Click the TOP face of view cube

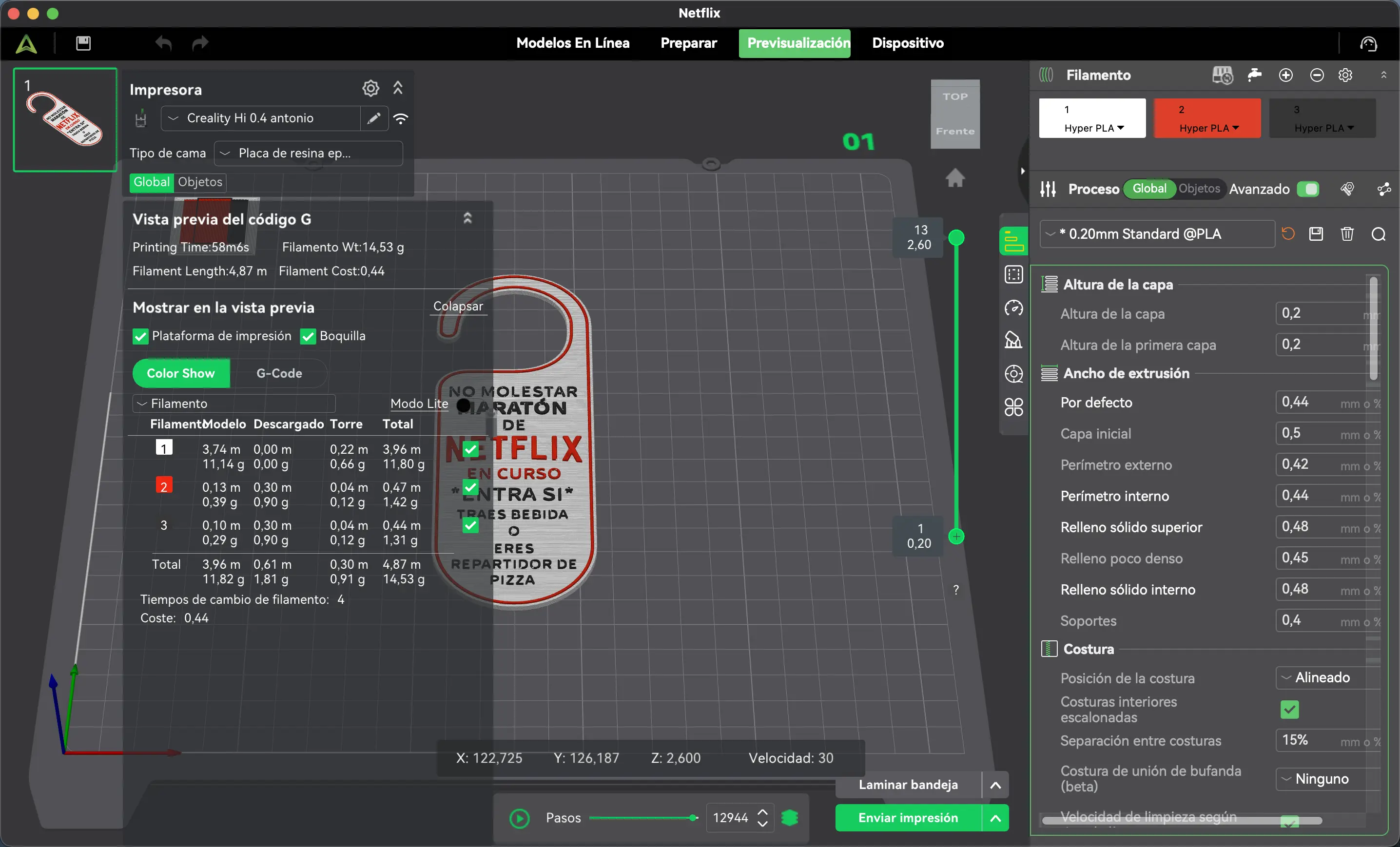pos(955,96)
